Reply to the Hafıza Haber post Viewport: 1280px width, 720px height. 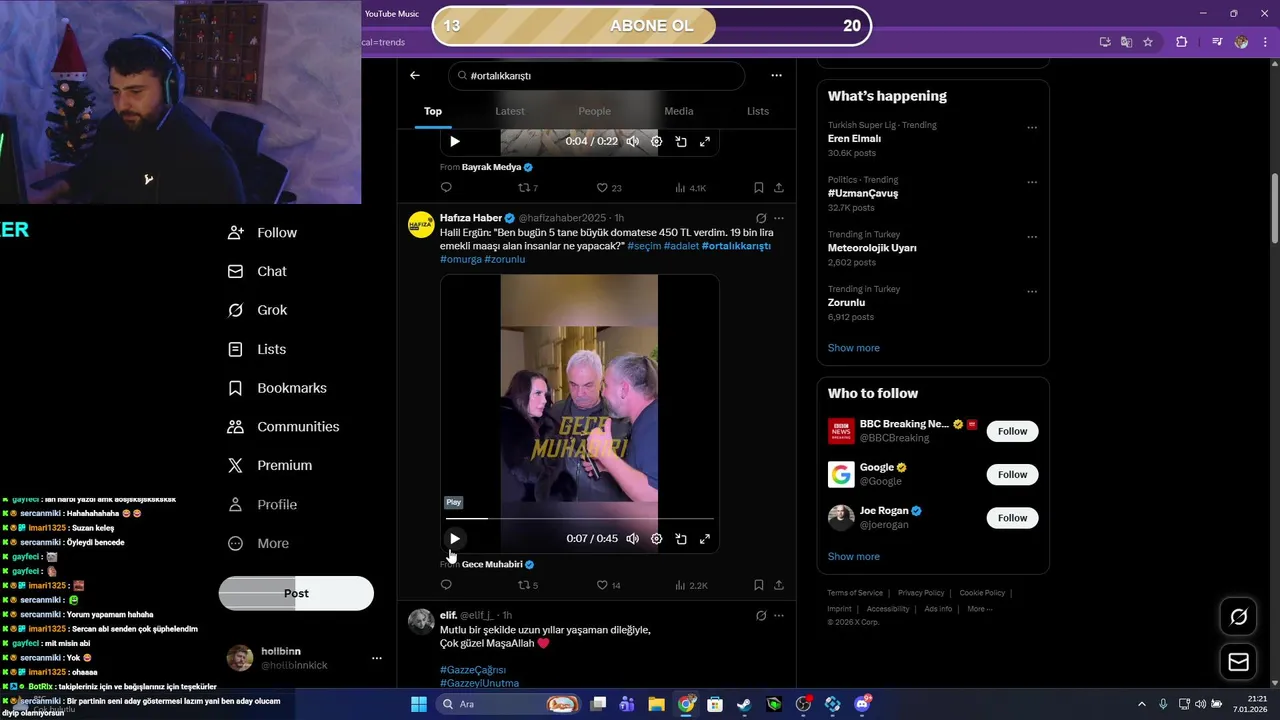point(446,585)
